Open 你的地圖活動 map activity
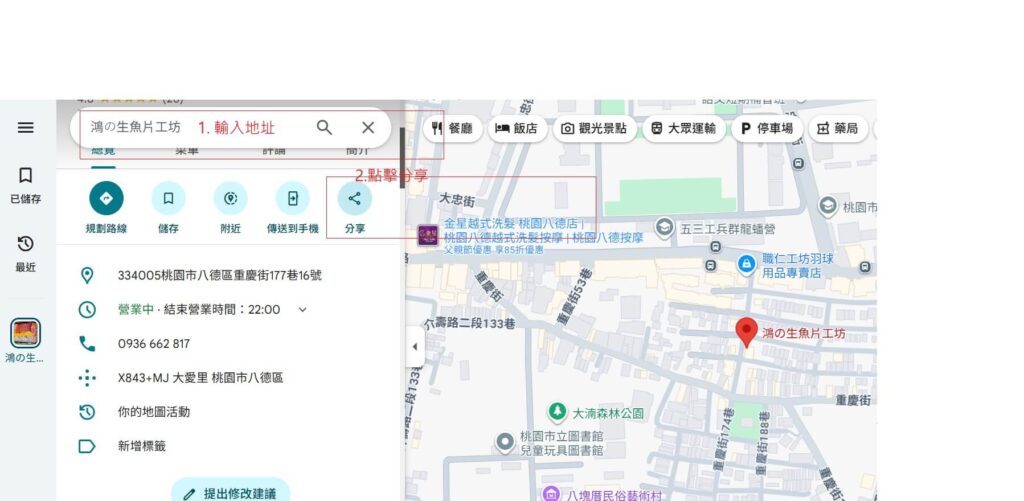This screenshot has width=1024, height=501. click(154, 412)
